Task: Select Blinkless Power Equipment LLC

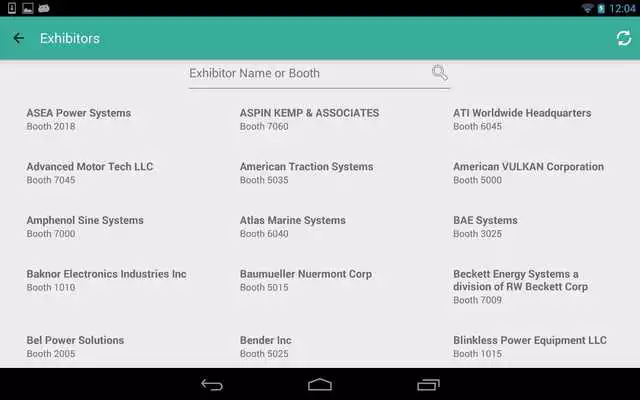Action: coord(530,347)
